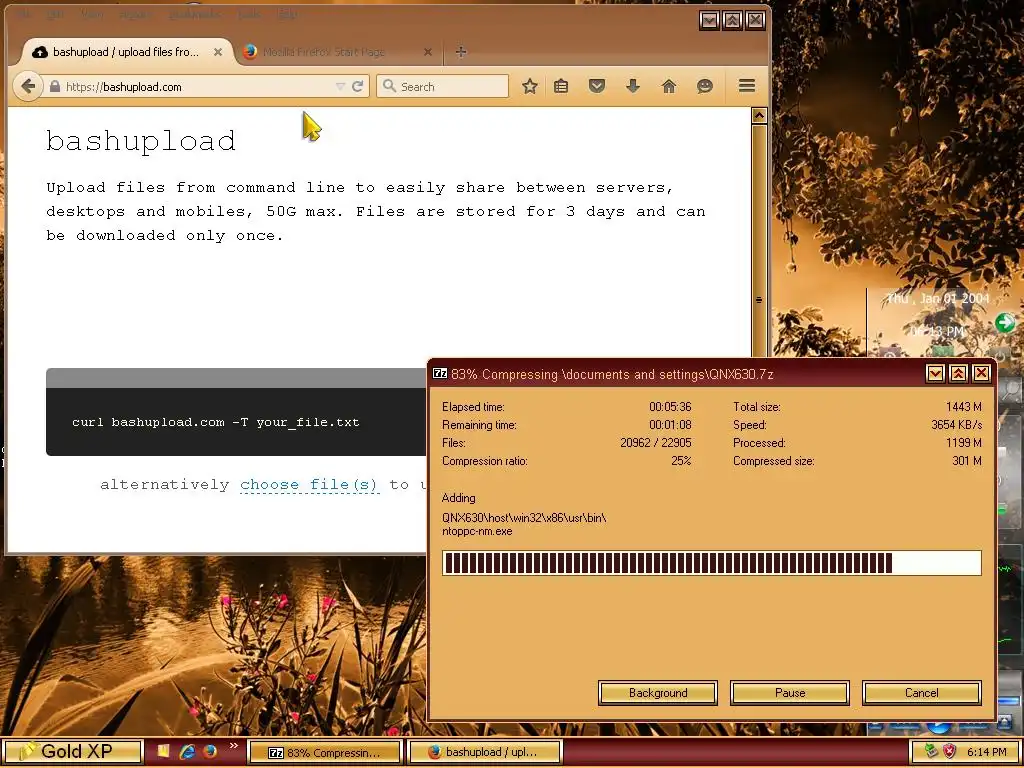The height and width of the screenshot is (768, 1024).
Task: Launch Firefox from the quick launch bar
Action: pos(209,752)
